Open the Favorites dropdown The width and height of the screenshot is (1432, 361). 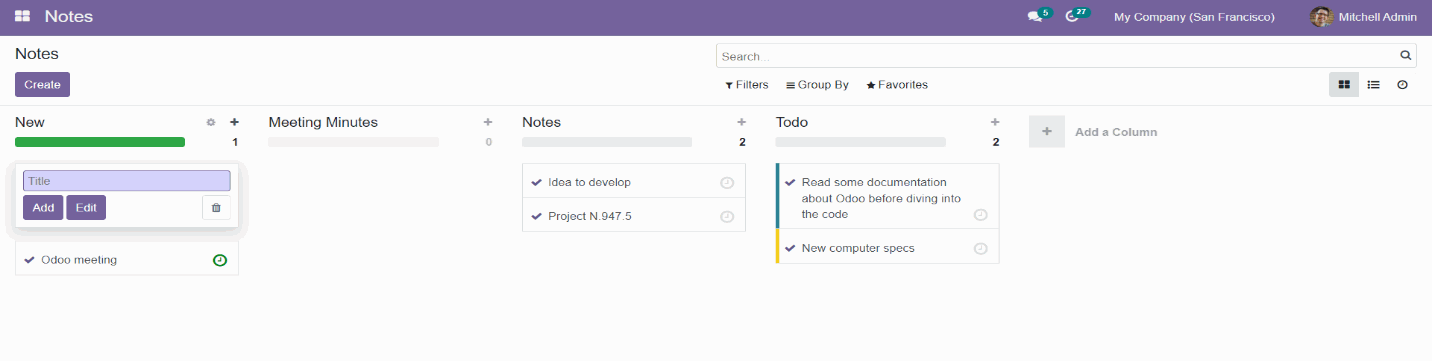897,85
